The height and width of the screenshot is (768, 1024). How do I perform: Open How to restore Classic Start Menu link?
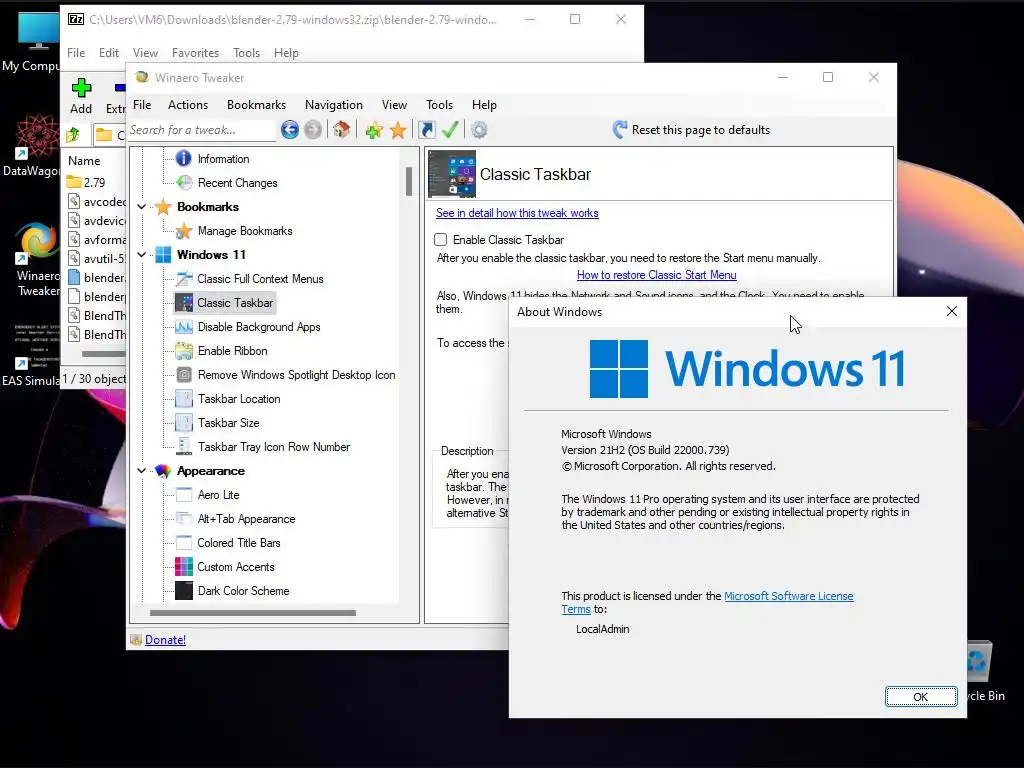point(656,275)
